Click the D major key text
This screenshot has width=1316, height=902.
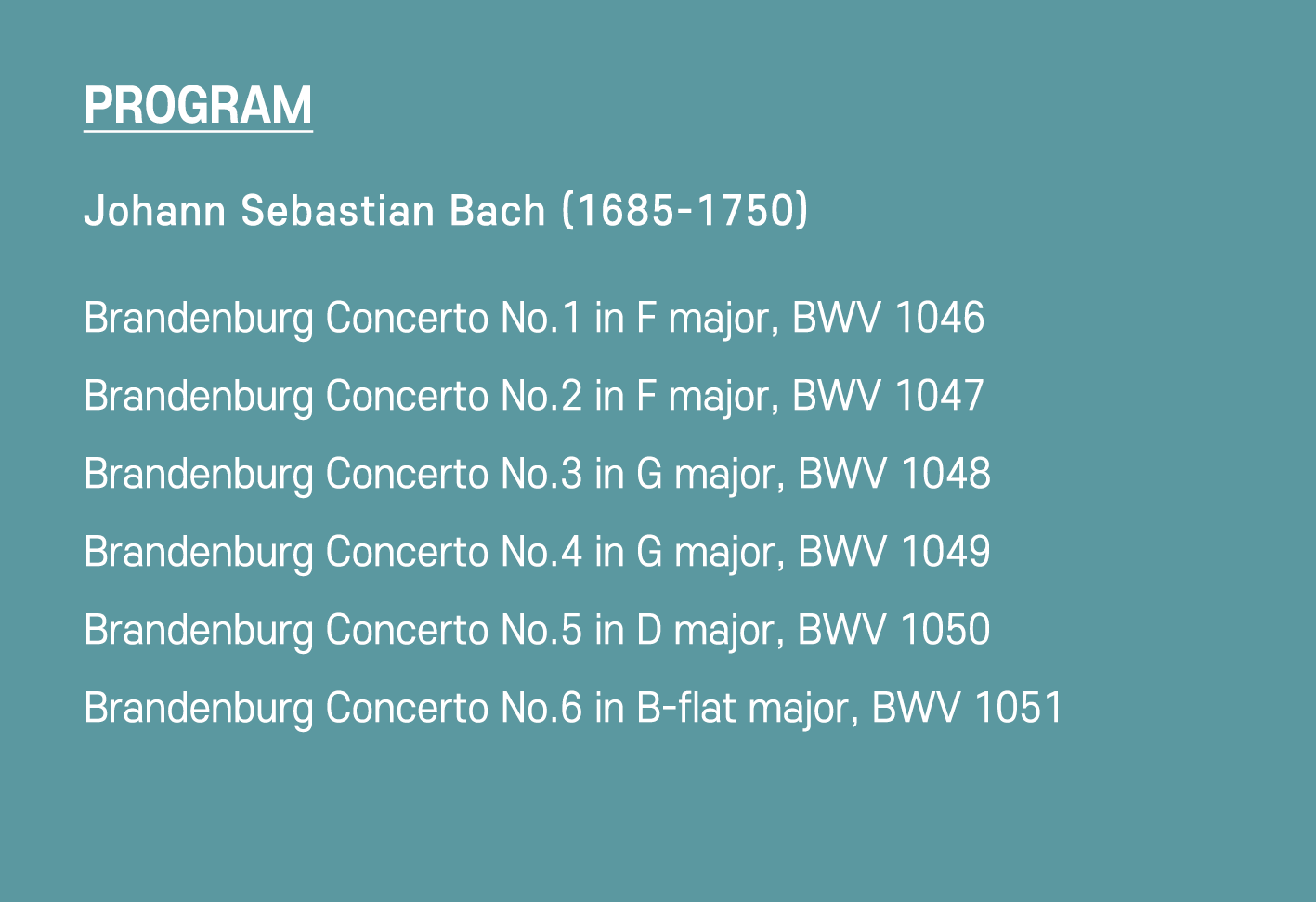click(x=706, y=631)
